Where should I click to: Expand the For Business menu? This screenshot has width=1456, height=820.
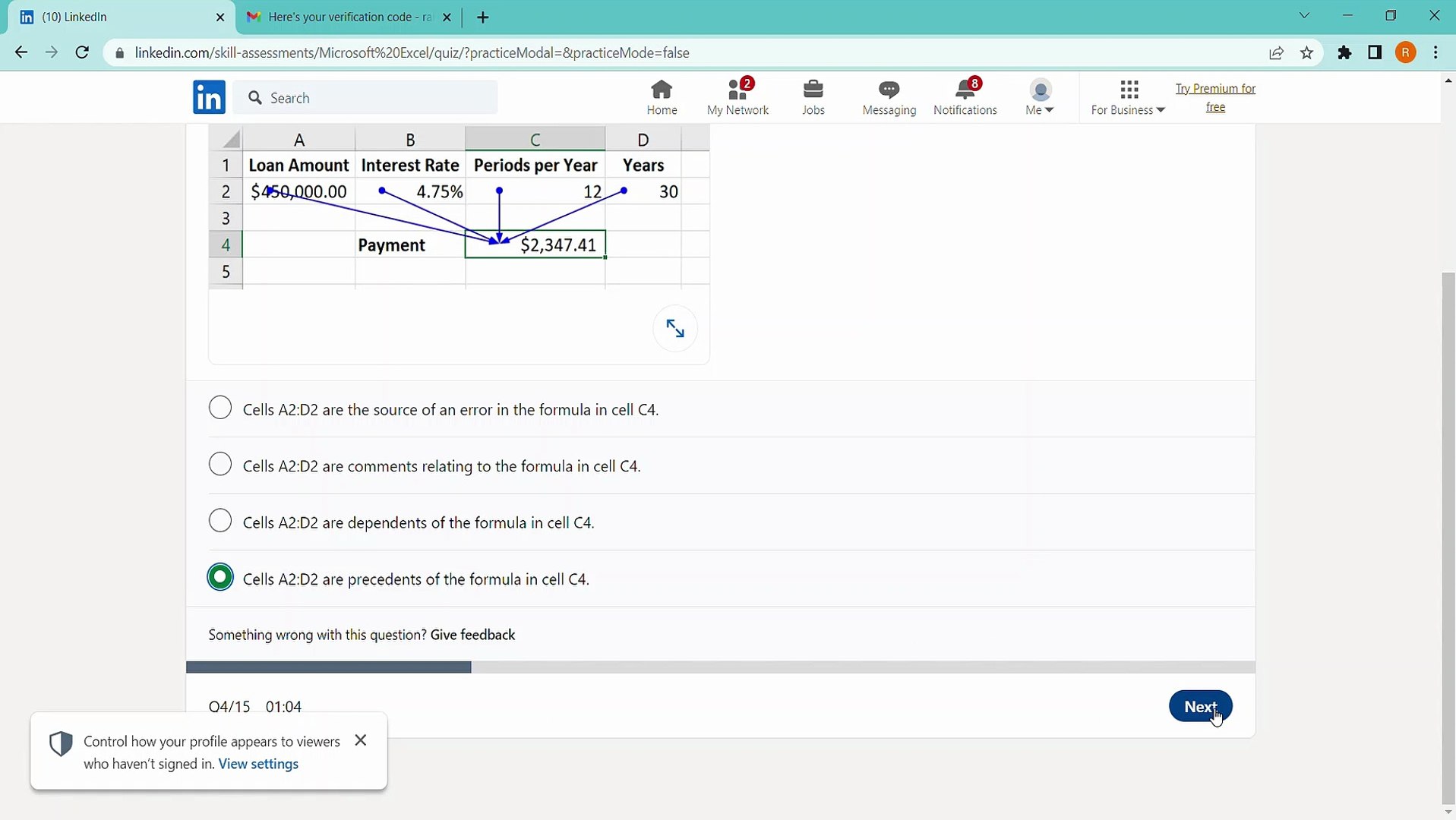tap(1128, 97)
